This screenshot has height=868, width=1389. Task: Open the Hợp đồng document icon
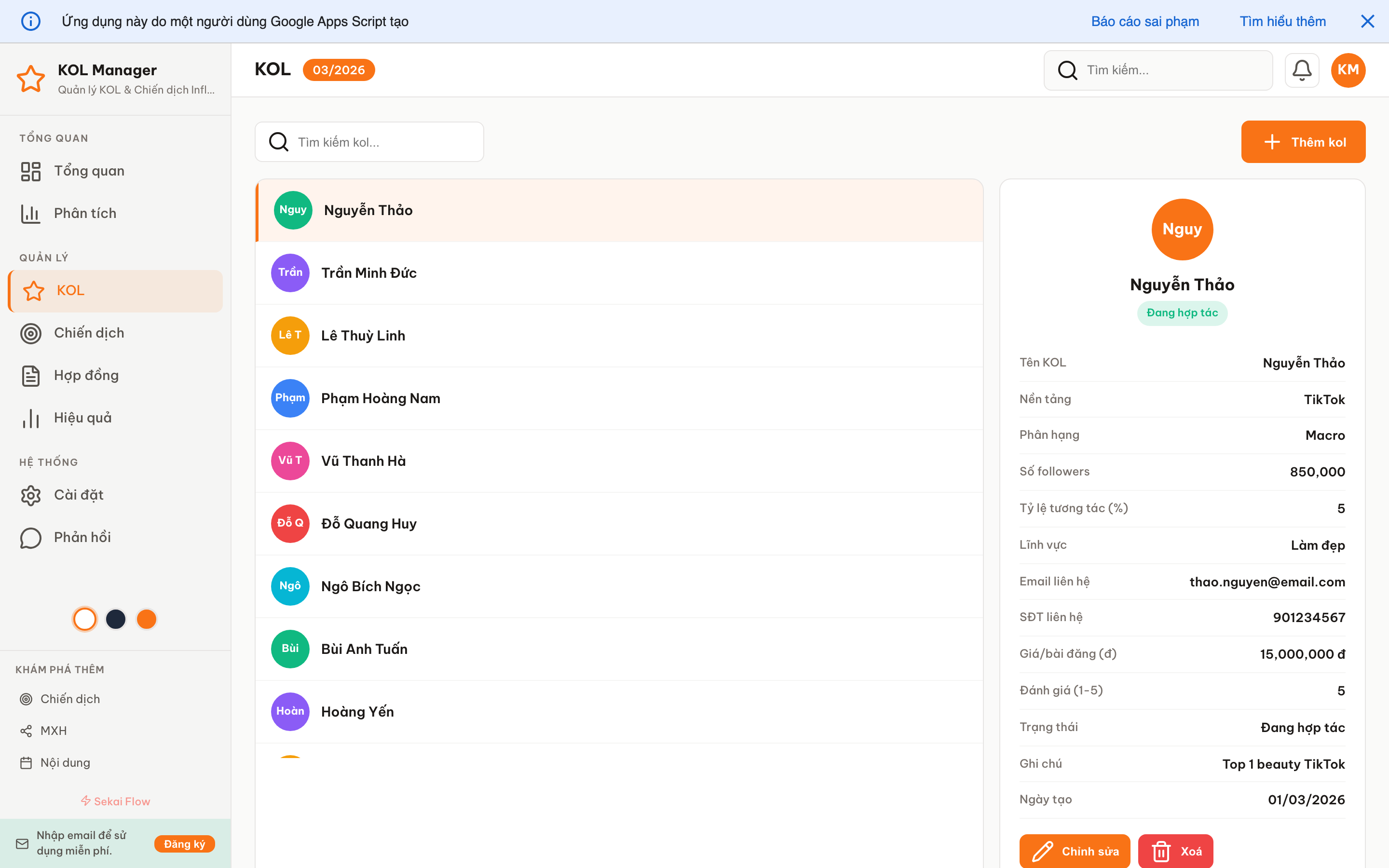click(30, 376)
